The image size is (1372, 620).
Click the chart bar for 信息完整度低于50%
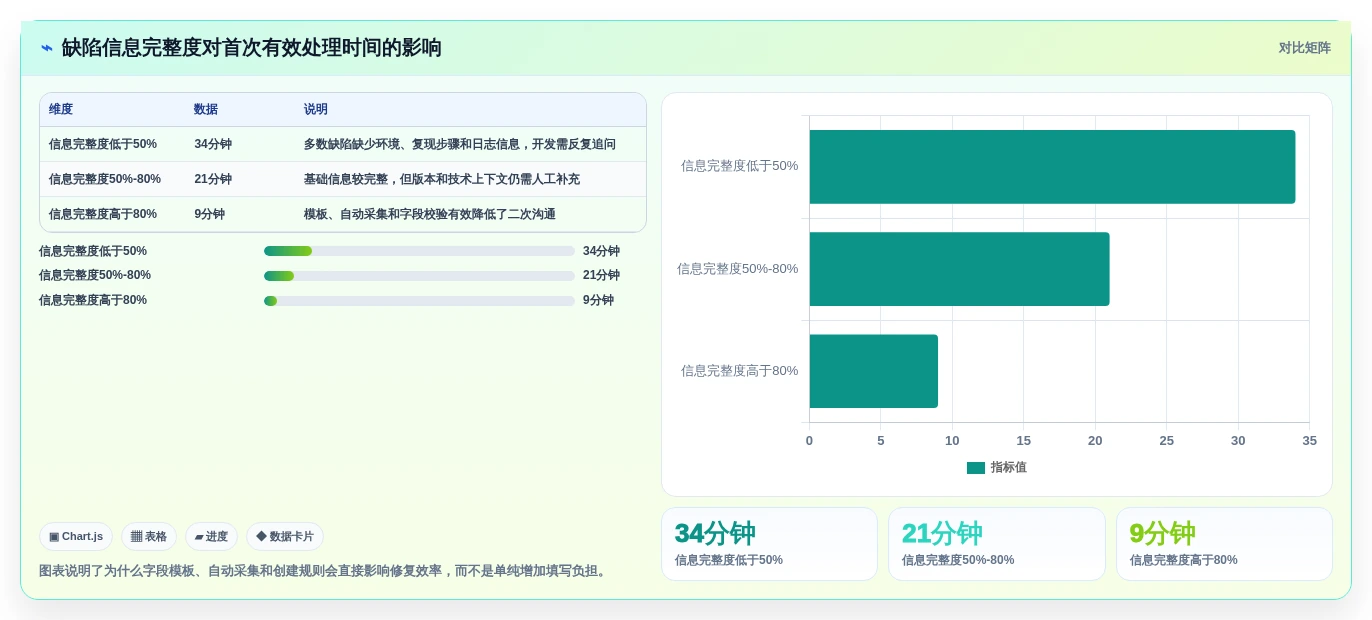(1052, 167)
